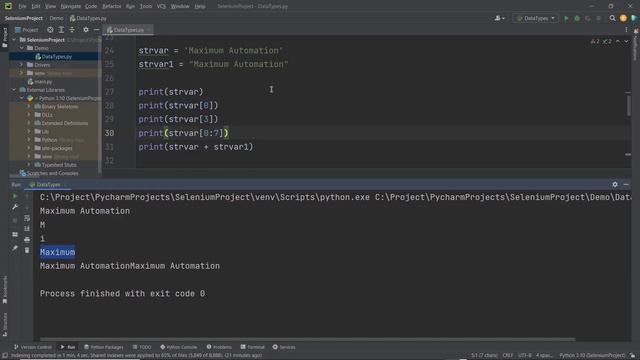Clear console output with trash icon
This screenshot has height=360, width=640.
27,250
